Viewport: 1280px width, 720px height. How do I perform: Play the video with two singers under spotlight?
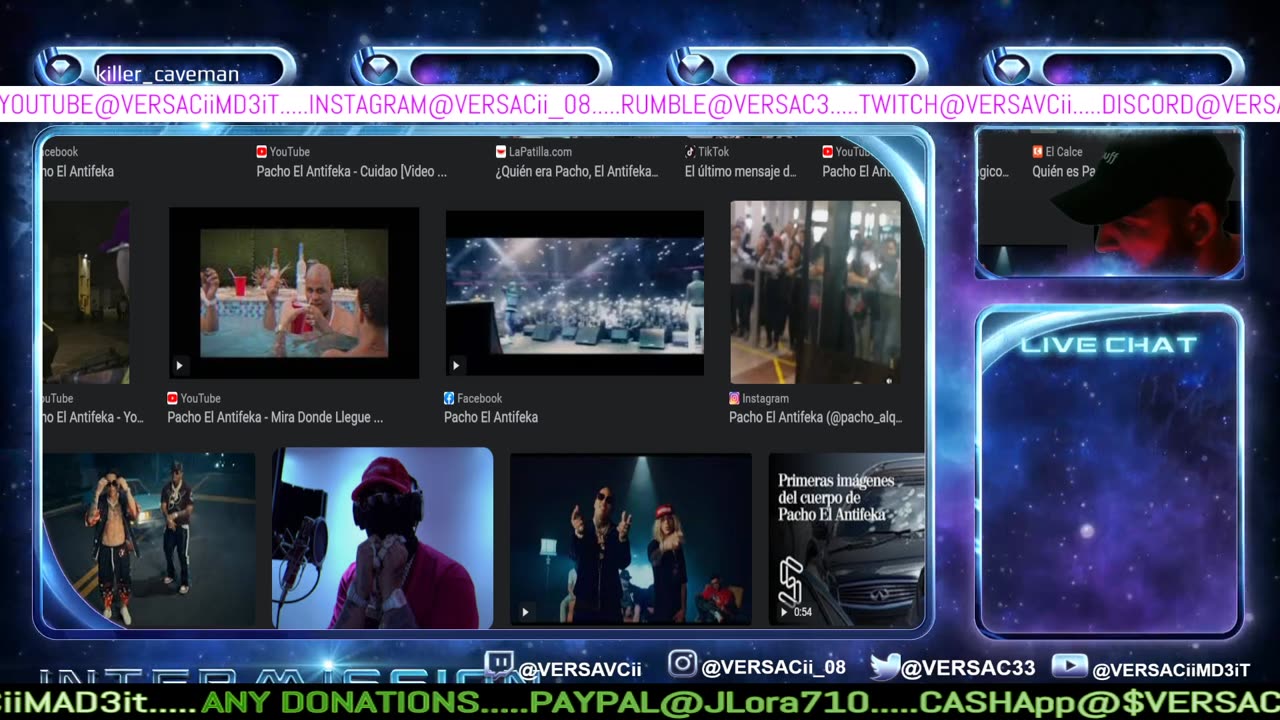click(x=630, y=540)
